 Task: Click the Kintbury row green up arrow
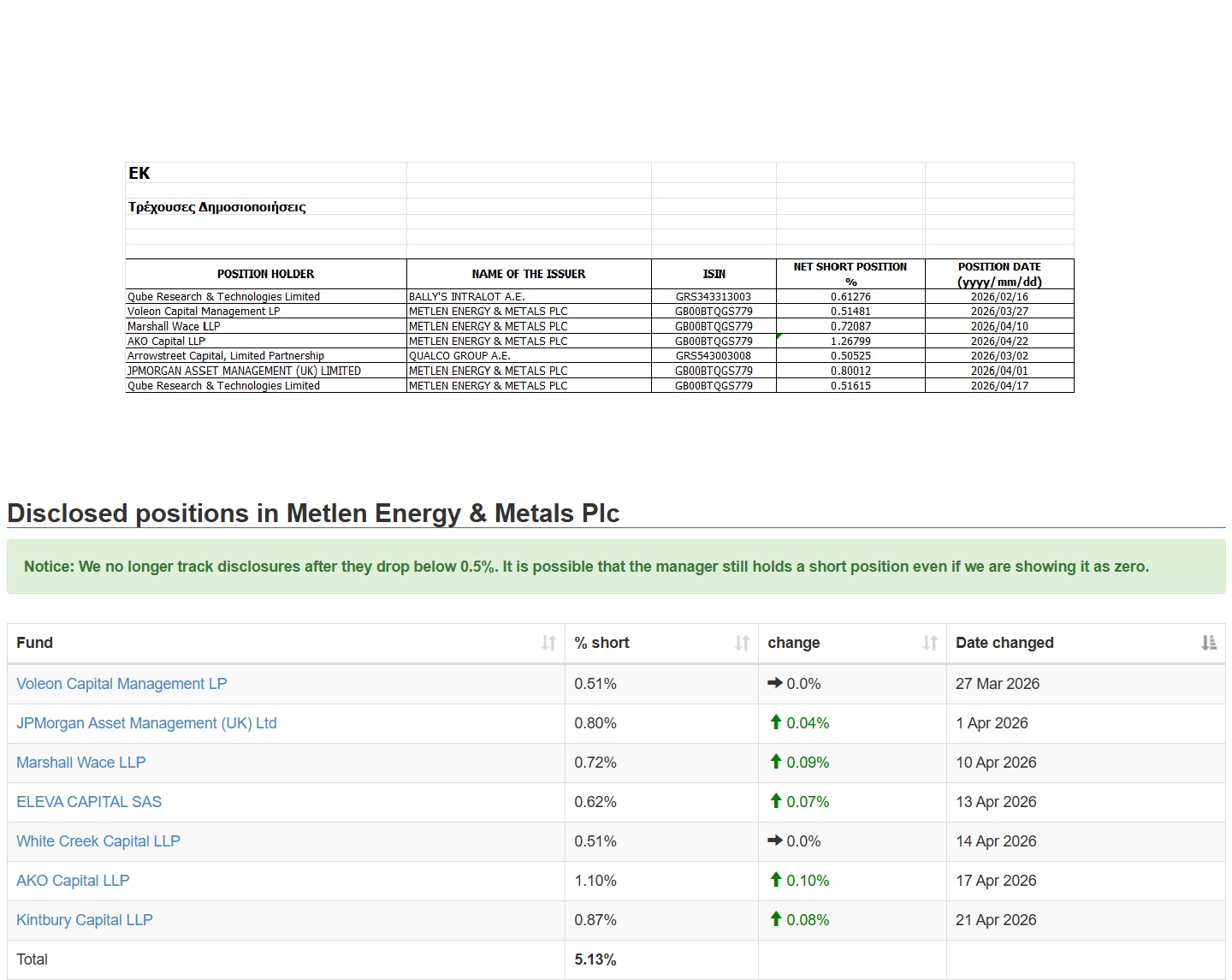(x=776, y=919)
